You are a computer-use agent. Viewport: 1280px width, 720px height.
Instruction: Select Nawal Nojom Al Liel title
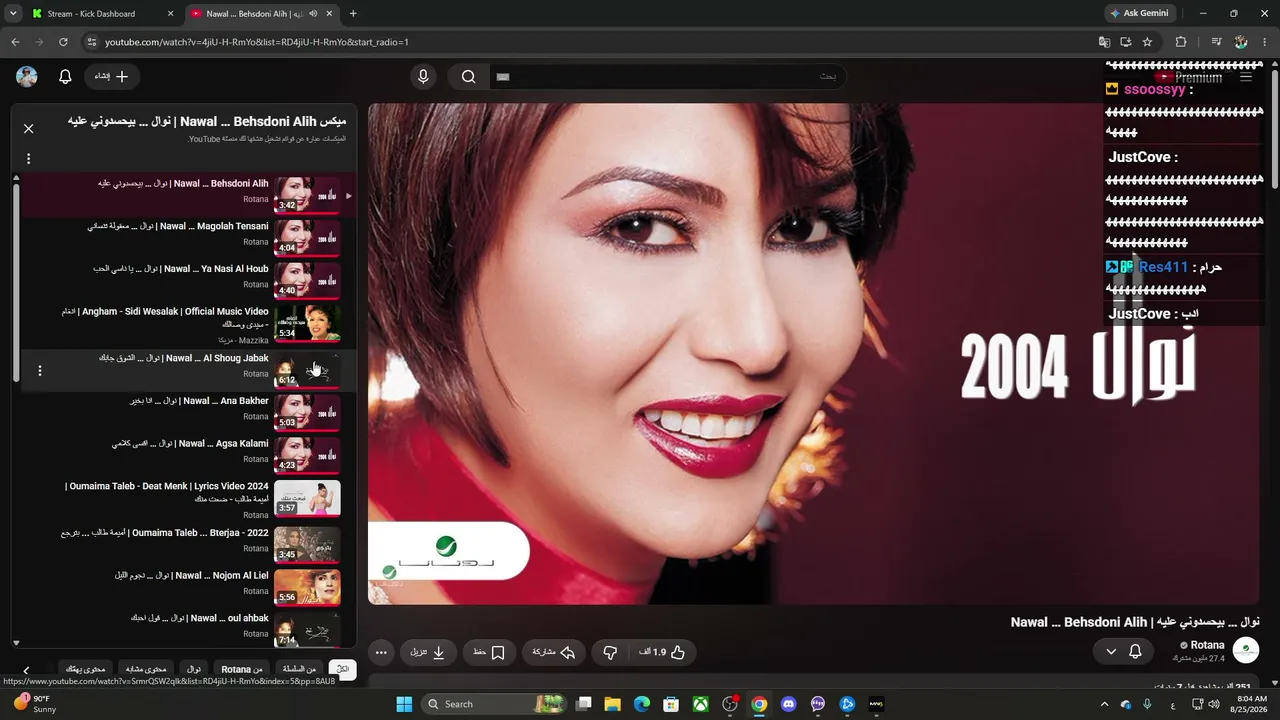(x=191, y=576)
